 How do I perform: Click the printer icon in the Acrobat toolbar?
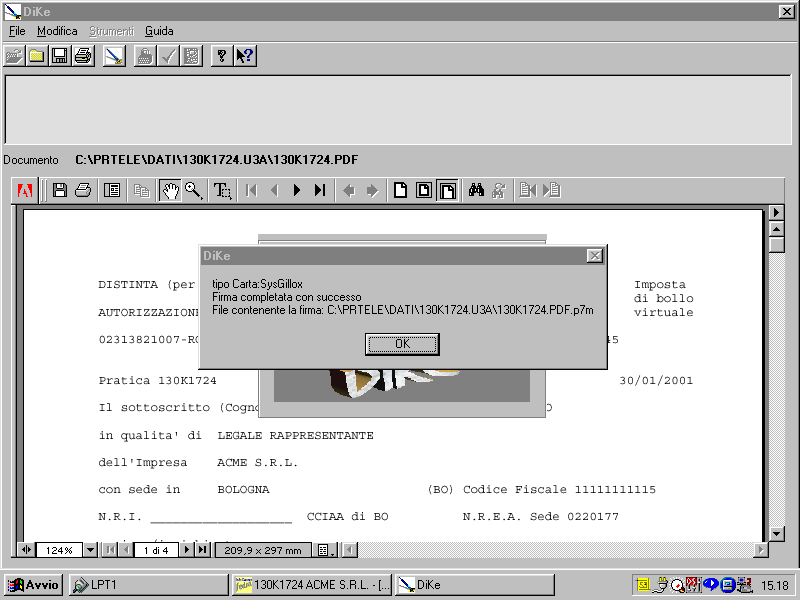click(x=83, y=191)
